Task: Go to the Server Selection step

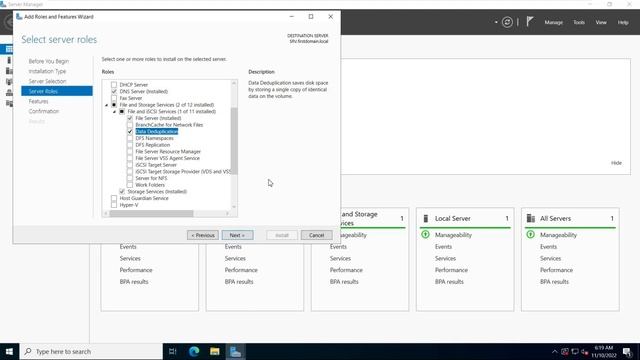Action: [47, 81]
